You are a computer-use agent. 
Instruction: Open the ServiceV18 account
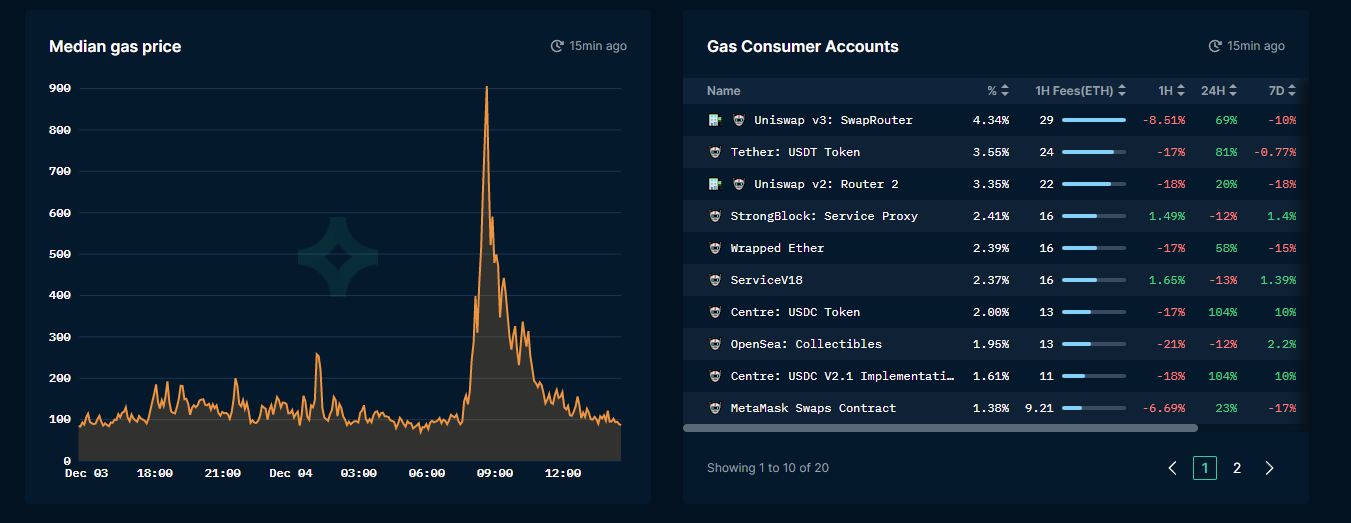pos(766,280)
